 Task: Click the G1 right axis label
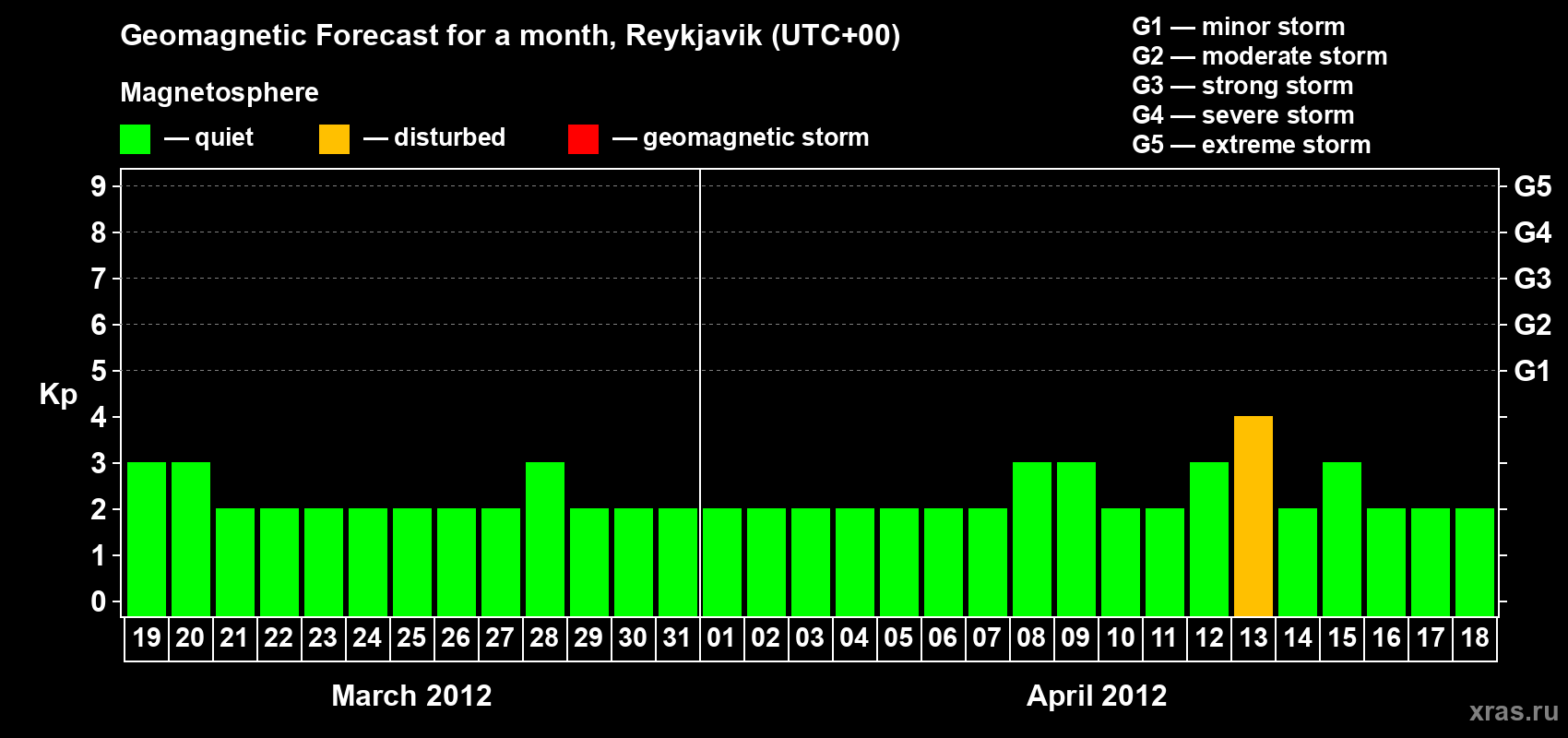[x=1532, y=371]
